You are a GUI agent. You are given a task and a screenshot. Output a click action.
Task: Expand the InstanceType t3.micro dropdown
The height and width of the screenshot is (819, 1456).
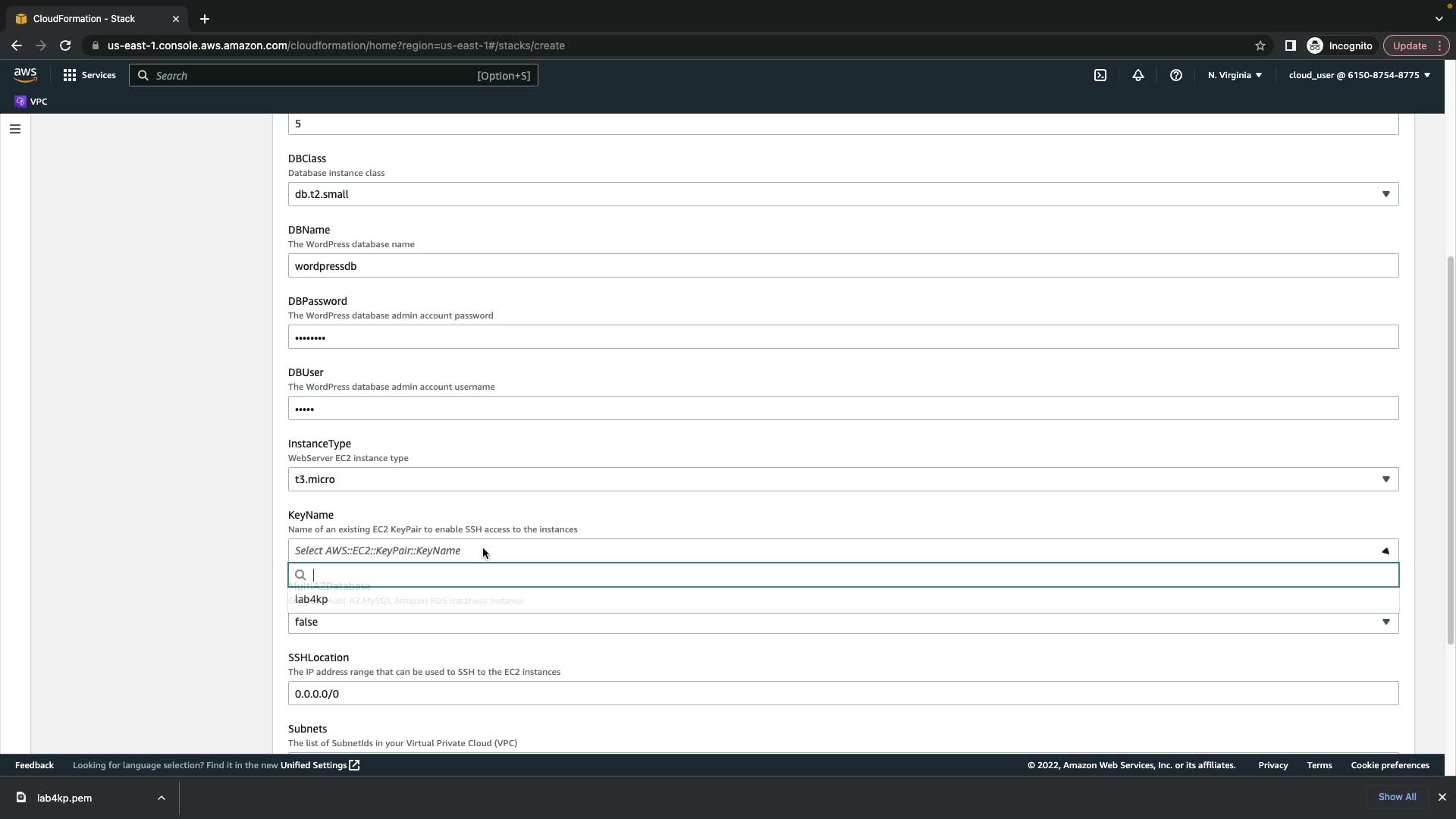[x=842, y=479]
